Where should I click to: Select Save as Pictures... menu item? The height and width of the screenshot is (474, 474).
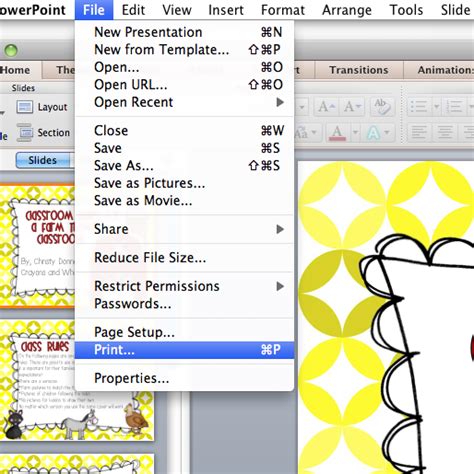tap(184, 183)
